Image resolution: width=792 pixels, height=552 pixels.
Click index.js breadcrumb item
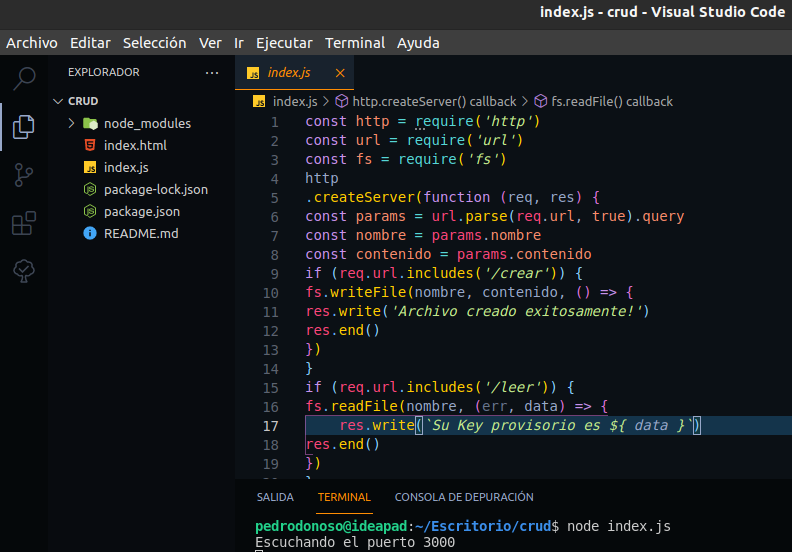pyautogui.click(x=295, y=102)
